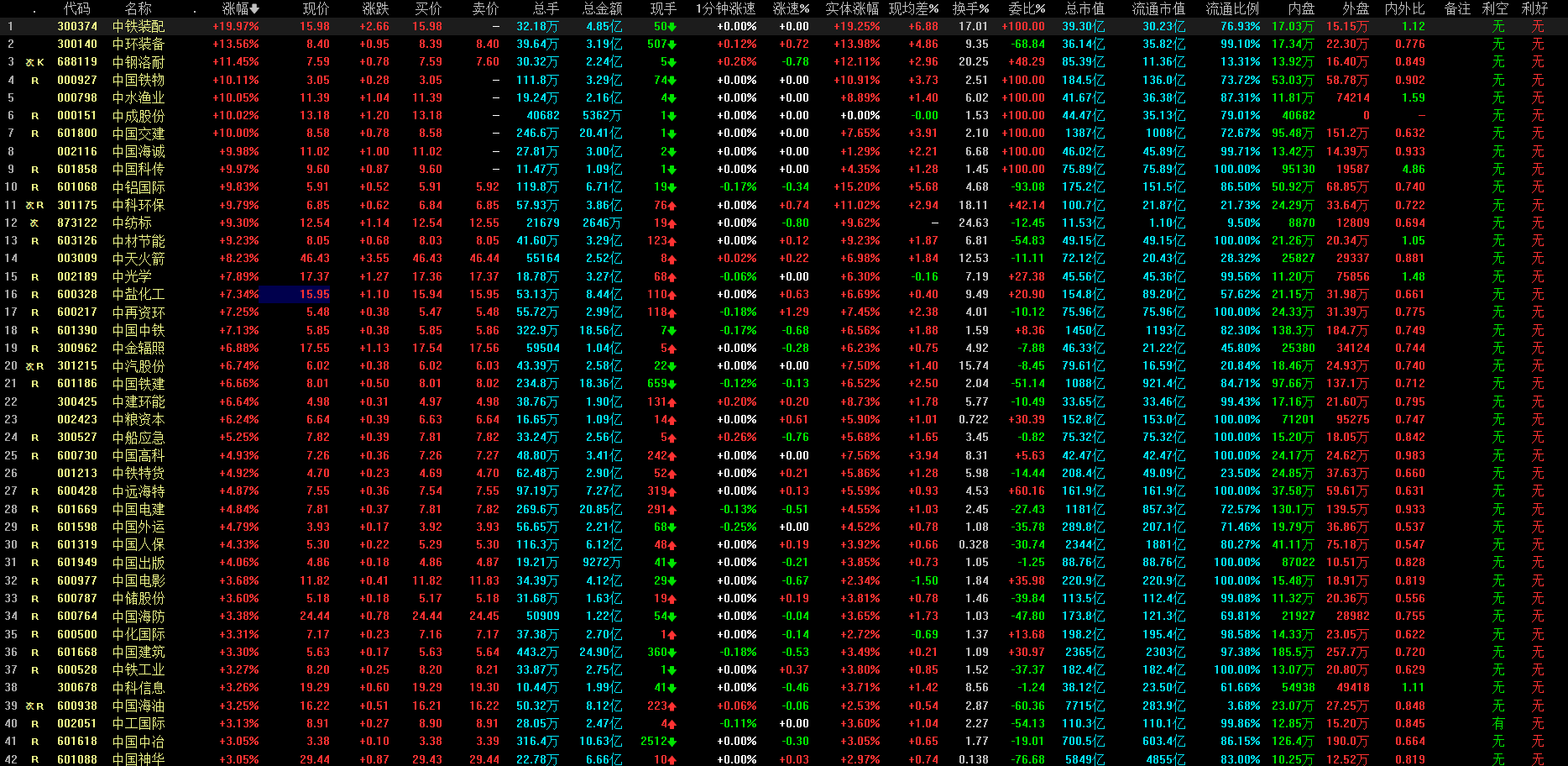Select stock 中国海防
1568x766 pixels.
tap(139, 616)
